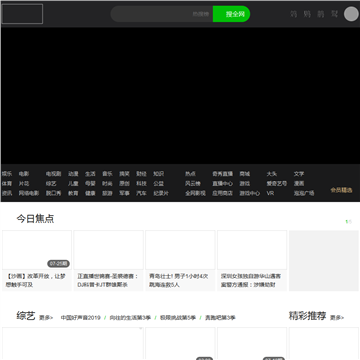Open 军事 channel link

[x=124, y=193]
